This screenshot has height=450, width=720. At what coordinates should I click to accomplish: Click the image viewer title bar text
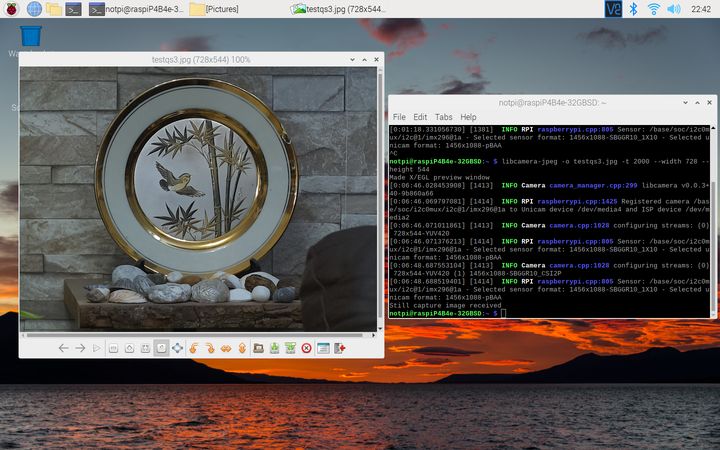pos(201,60)
